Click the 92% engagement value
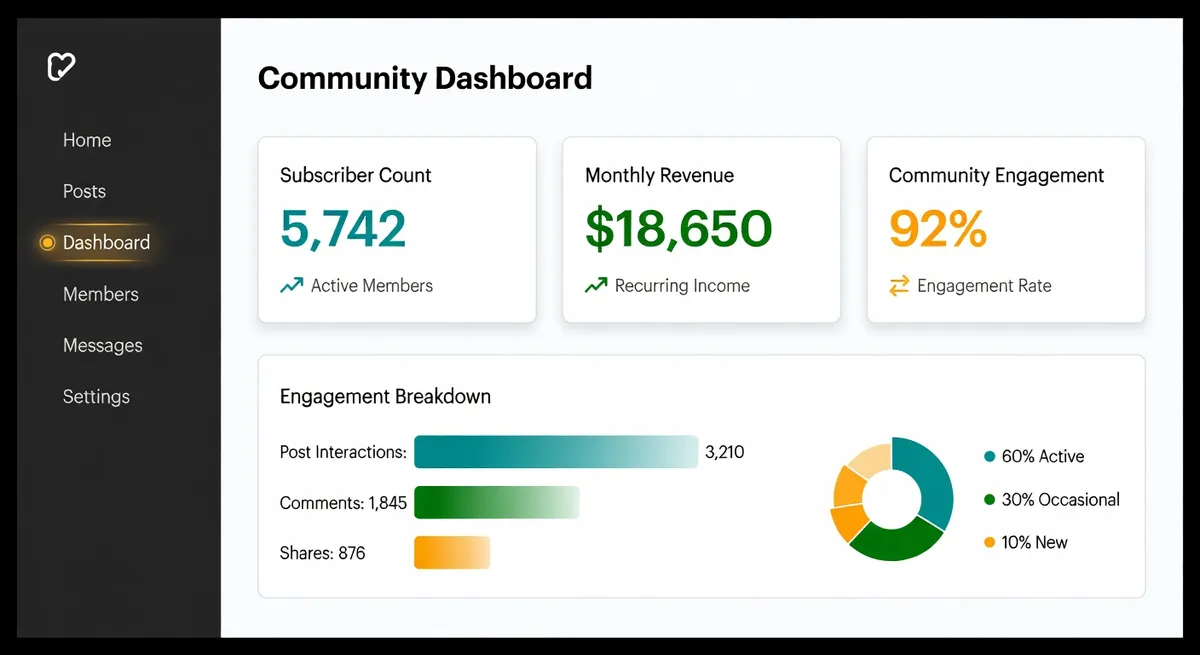1200x655 pixels. [938, 229]
